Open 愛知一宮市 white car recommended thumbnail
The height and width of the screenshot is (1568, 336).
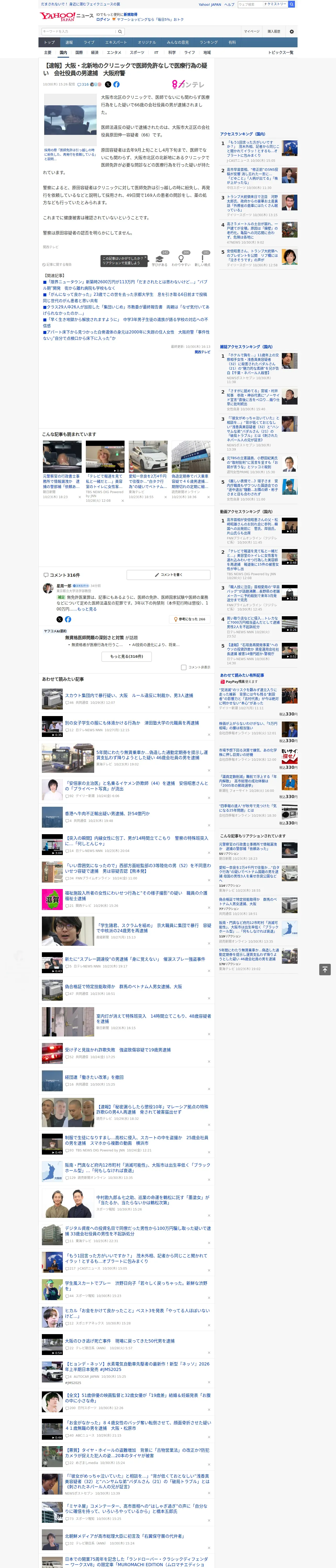(148, 457)
